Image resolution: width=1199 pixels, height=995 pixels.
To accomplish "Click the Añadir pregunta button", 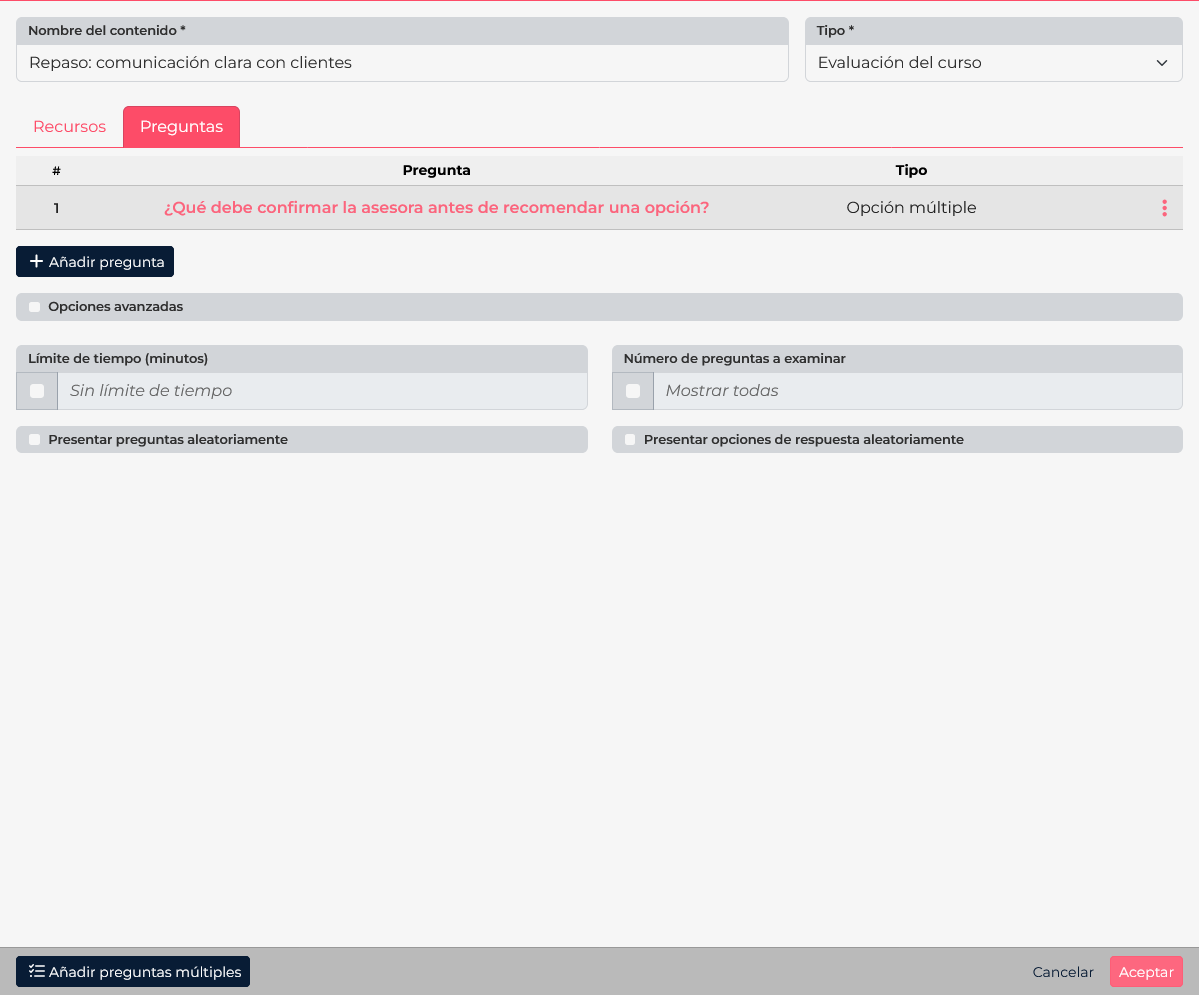I will [95, 262].
